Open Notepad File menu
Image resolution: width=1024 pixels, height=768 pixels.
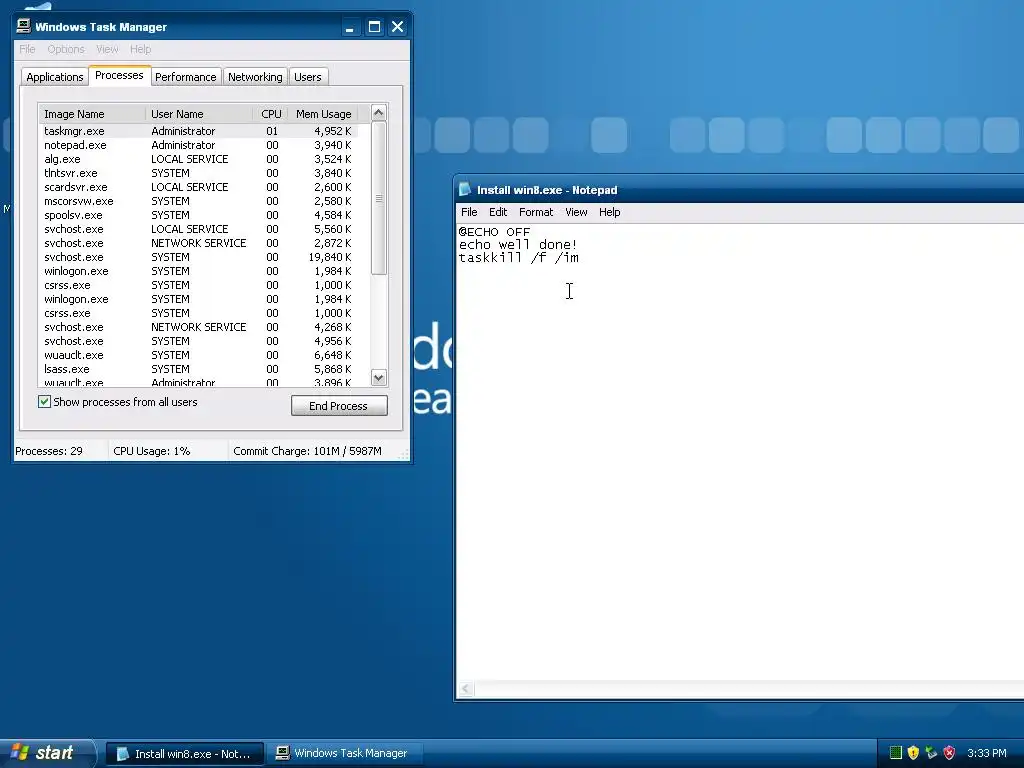(x=469, y=212)
